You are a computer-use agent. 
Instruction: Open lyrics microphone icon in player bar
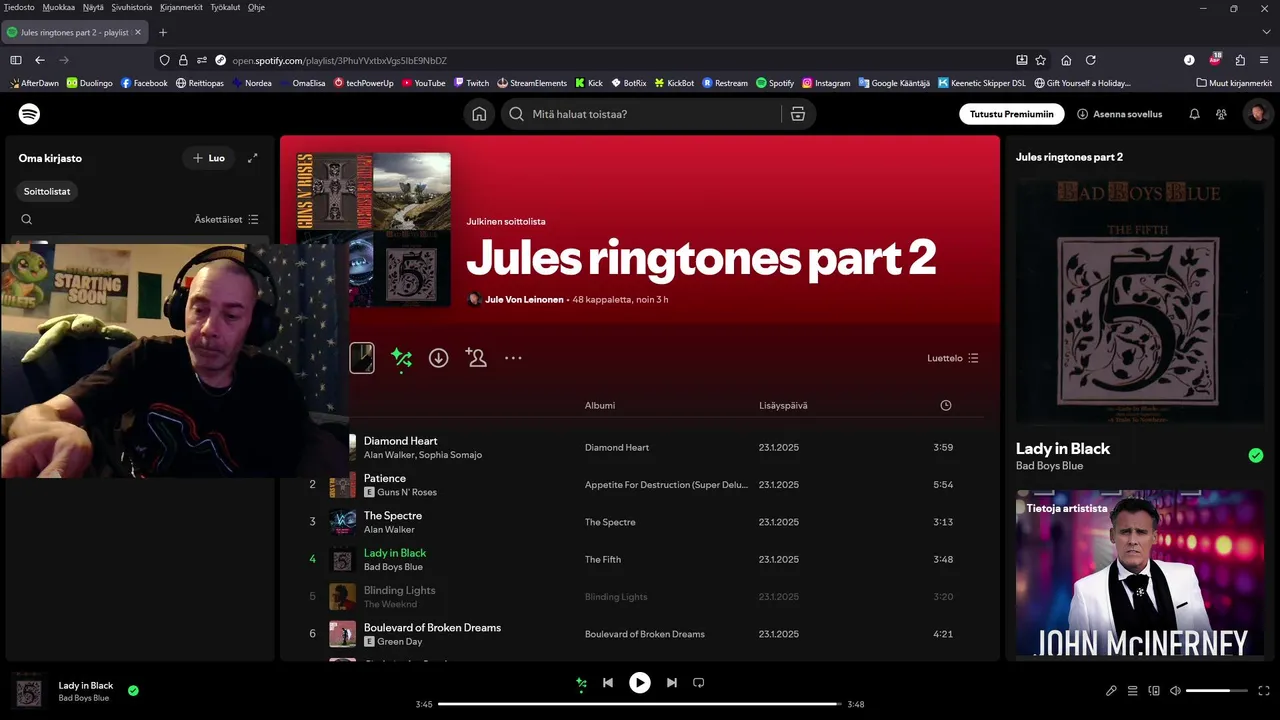1111,691
